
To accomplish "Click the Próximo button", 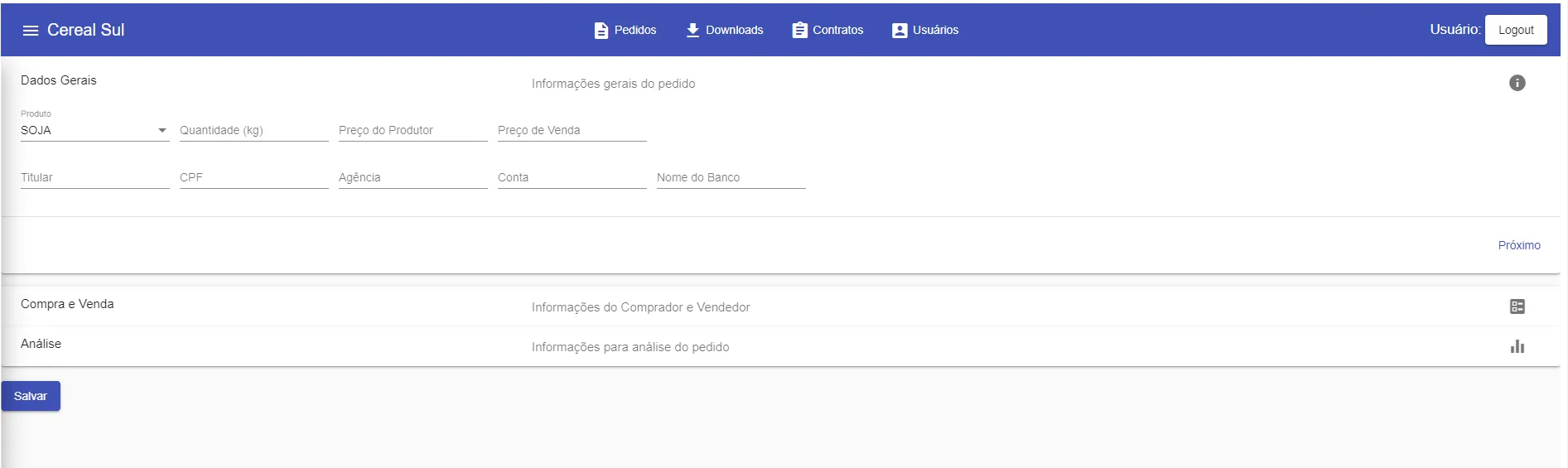I will (1519, 245).
